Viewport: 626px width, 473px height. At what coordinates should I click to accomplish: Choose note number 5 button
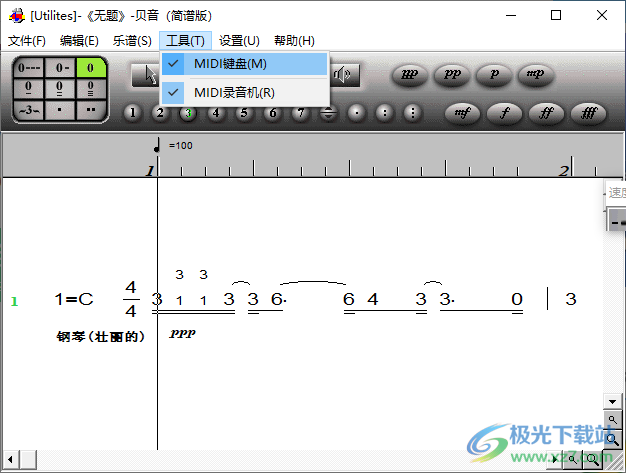point(244,113)
